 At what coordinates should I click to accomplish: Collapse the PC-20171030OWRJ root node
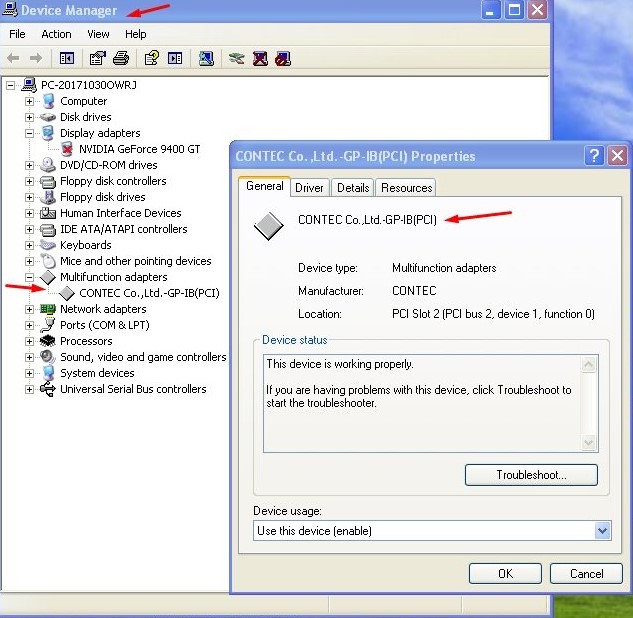tap(10, 85)
